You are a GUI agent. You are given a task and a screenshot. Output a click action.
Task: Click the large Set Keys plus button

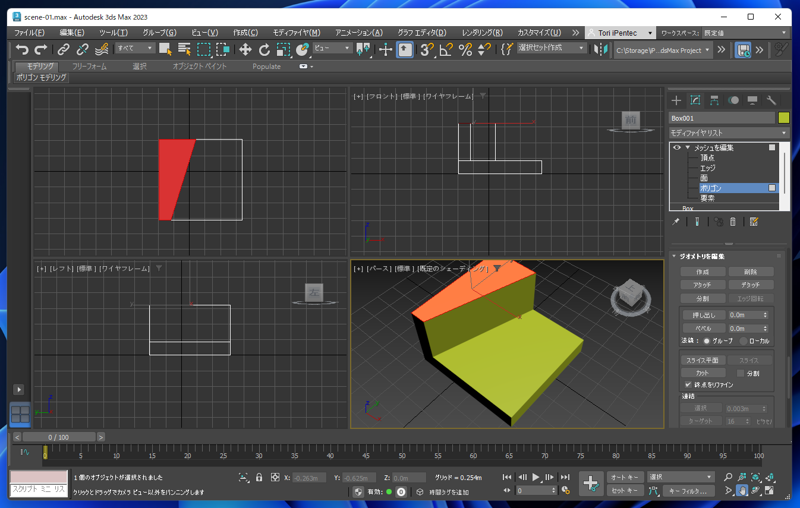tap(591, 483)
